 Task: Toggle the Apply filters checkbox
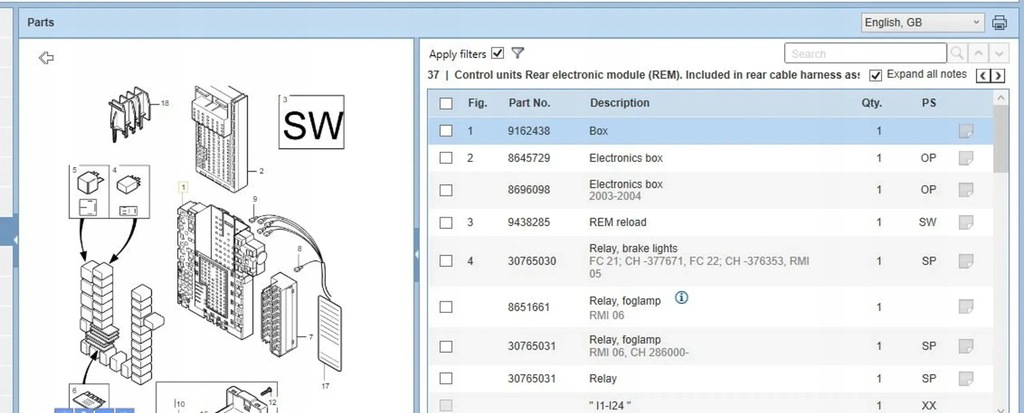tap(498, 53)
